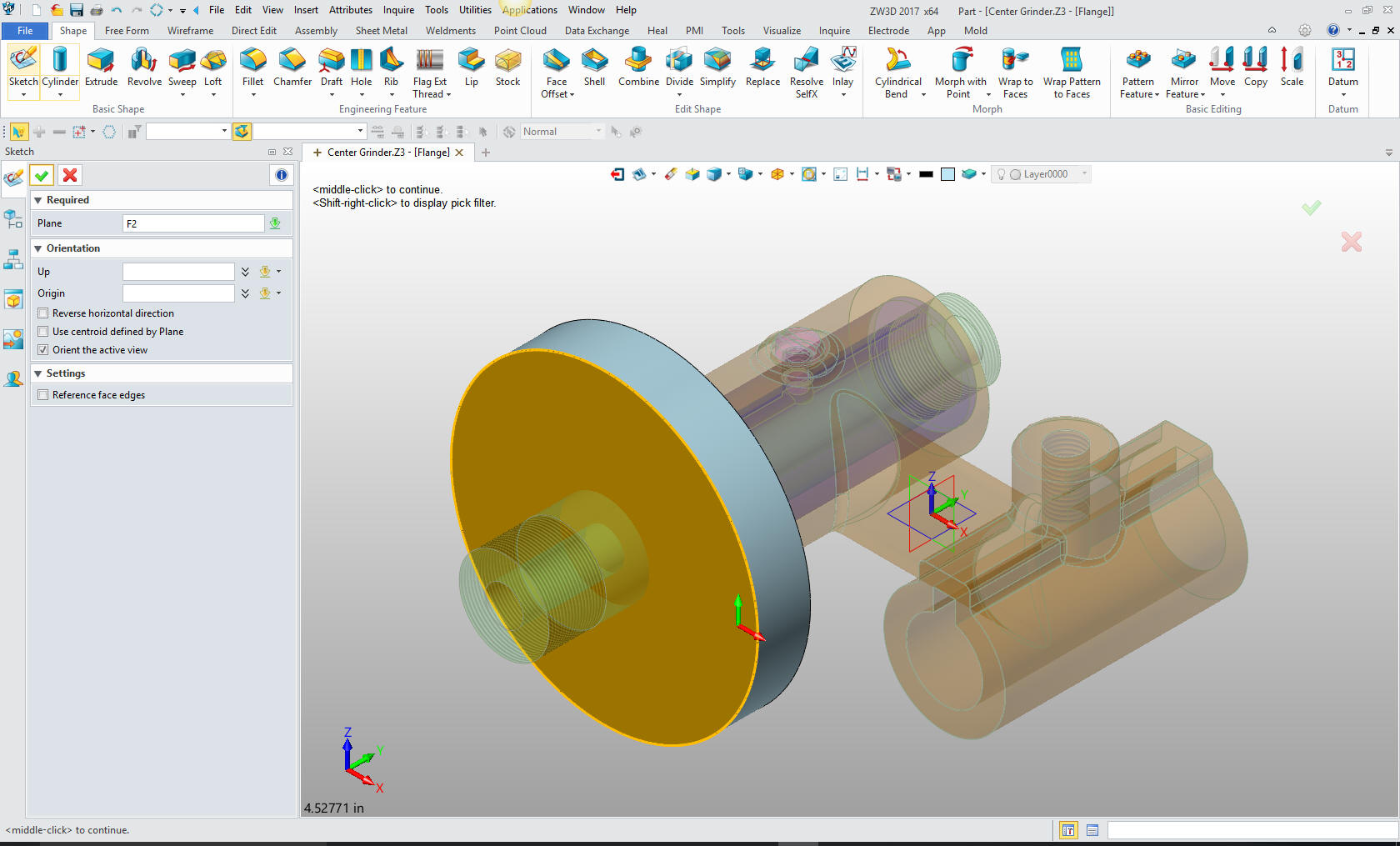This screenshot has height=846, width=1400.
Task: Confirm sketch with green checkmark button
Action: (42, 175)
